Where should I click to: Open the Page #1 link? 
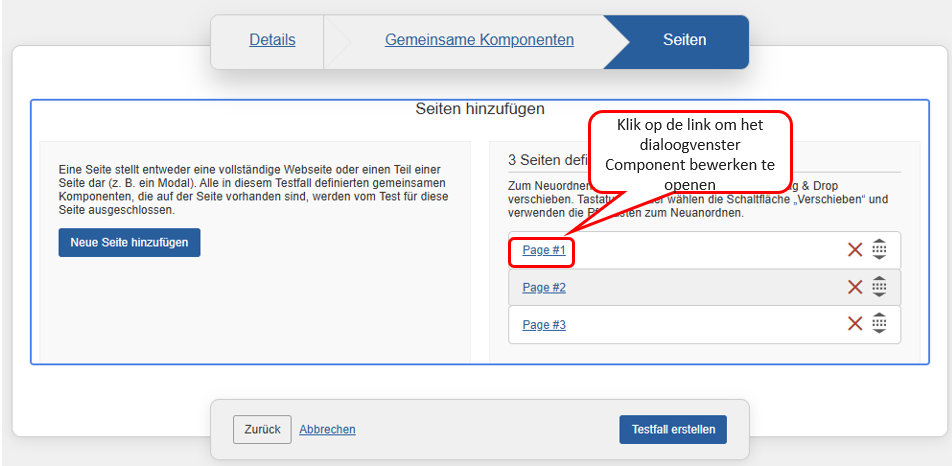[544, 250]
